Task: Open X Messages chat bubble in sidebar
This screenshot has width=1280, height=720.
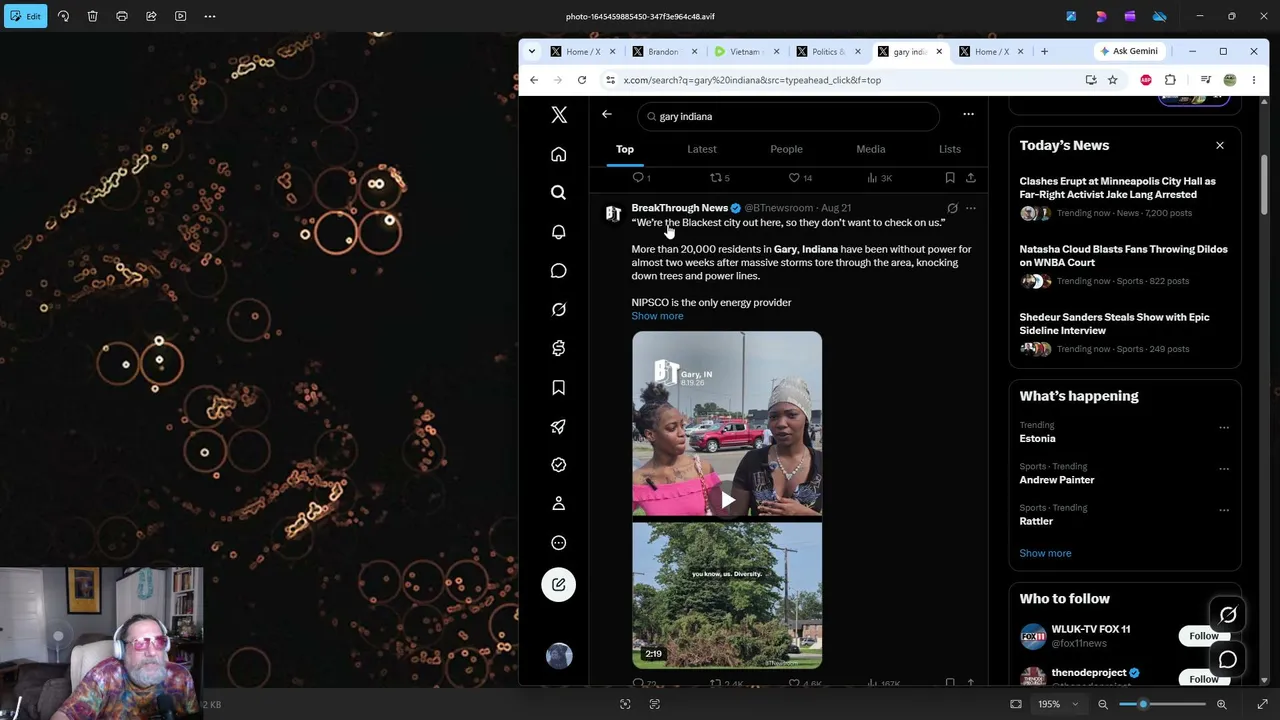Action: (x=559, y=271)
